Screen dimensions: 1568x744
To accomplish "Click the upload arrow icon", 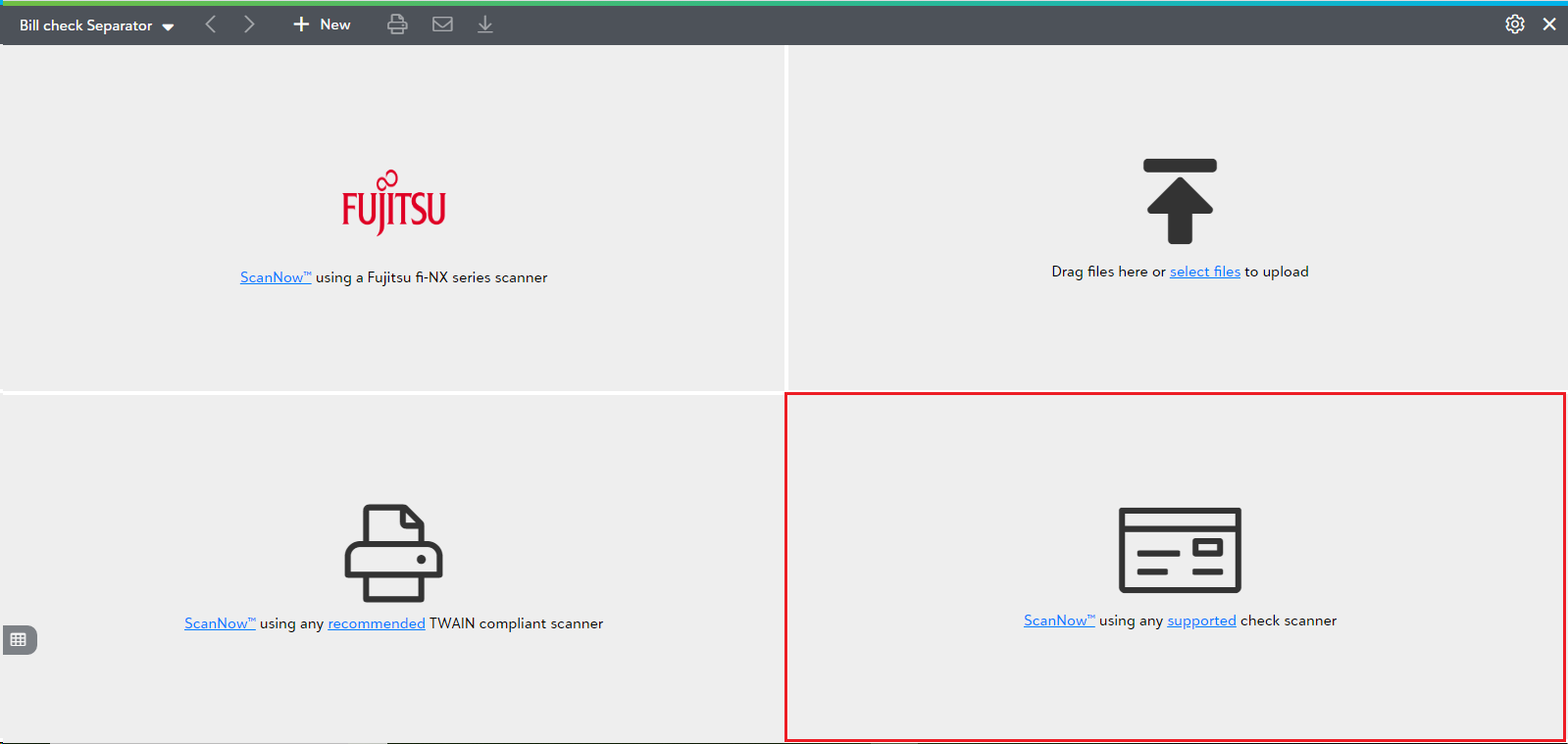I will point(1180,202).
